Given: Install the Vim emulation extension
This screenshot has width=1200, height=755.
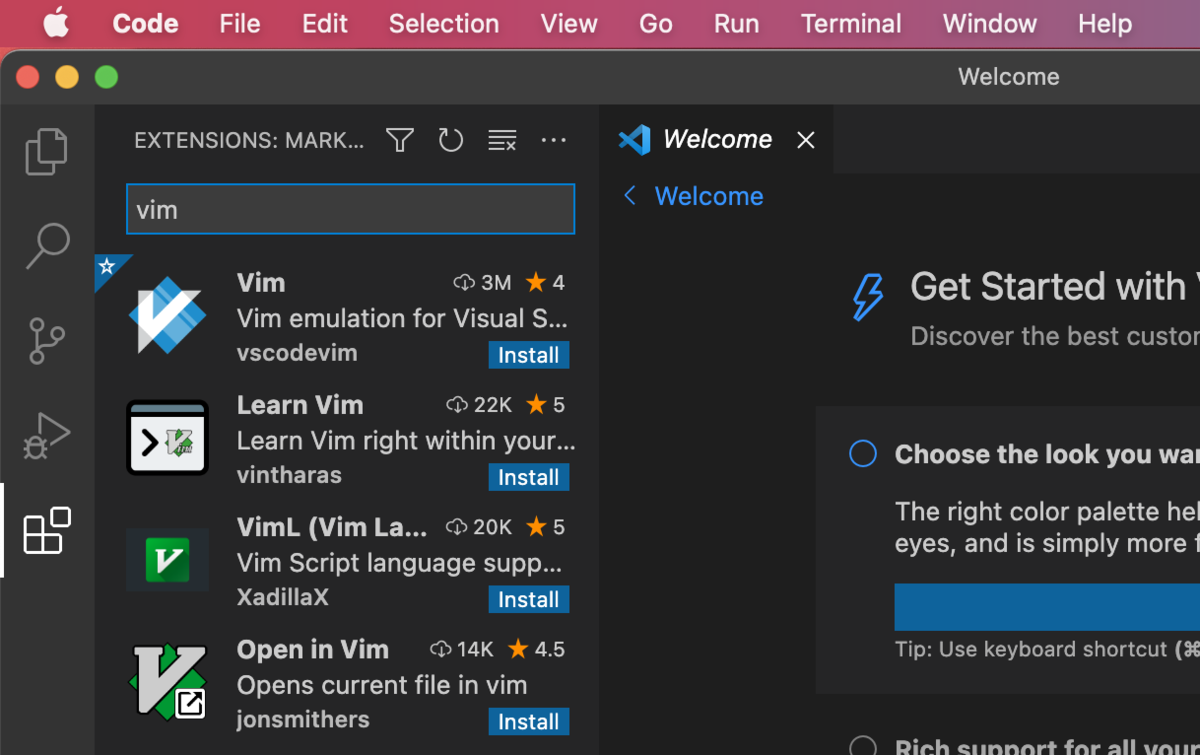Looking at the screenshot, I should (x=528, y=355).
